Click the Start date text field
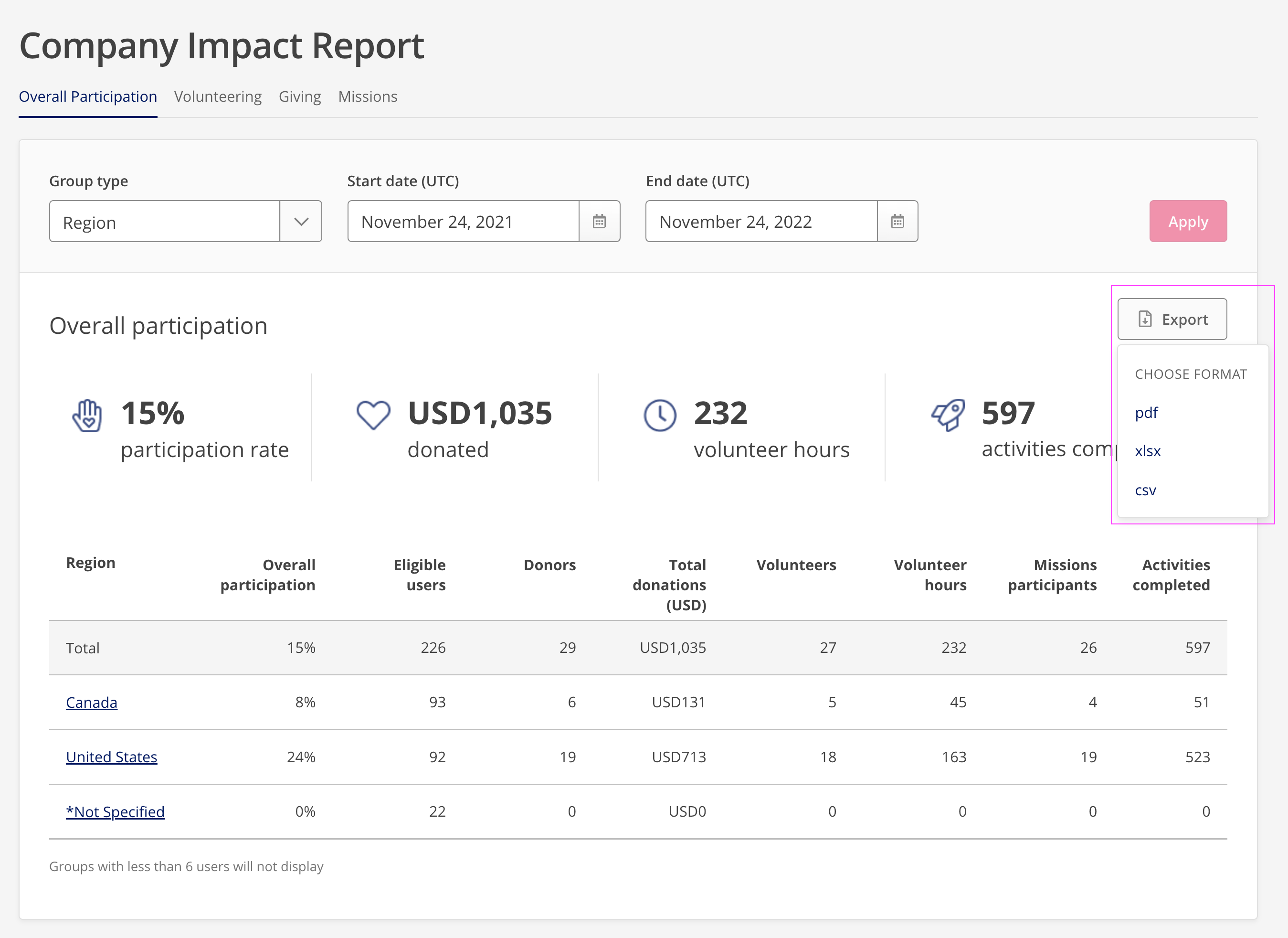This screenshot has height=938, width=1288. pyautogui.click(x=463, y=221)
